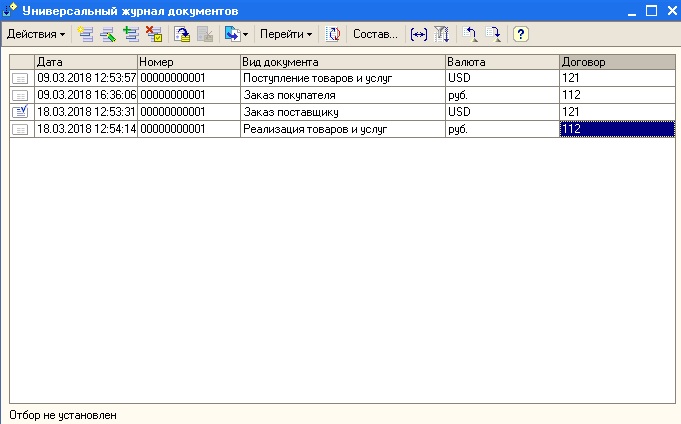The height and width of the screenshot is (424, 681).
Task: Click the Заказ поставщику row document icon
Action: [21, 111]
